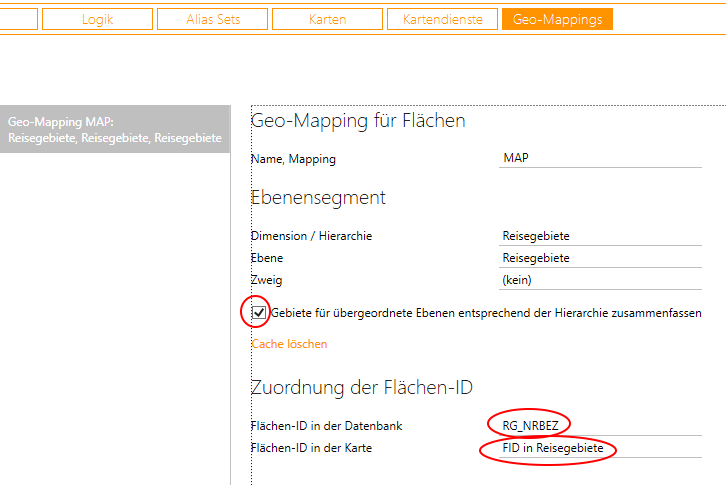Expand the Zweig field showing (kein)
The image size is (726, 485).
click(x=600, y=280)
